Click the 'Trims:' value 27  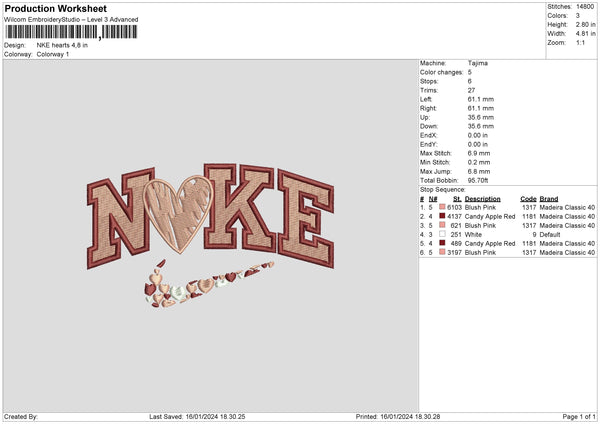[x=471, y=90]
